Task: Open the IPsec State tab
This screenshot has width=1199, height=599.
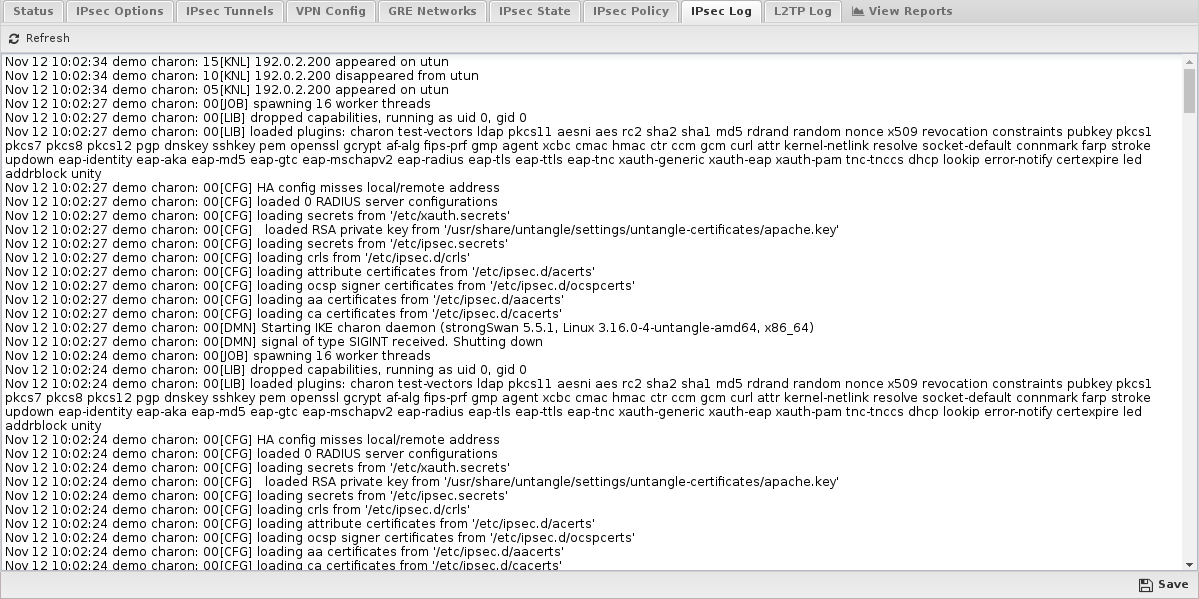Action: point(535,11)
